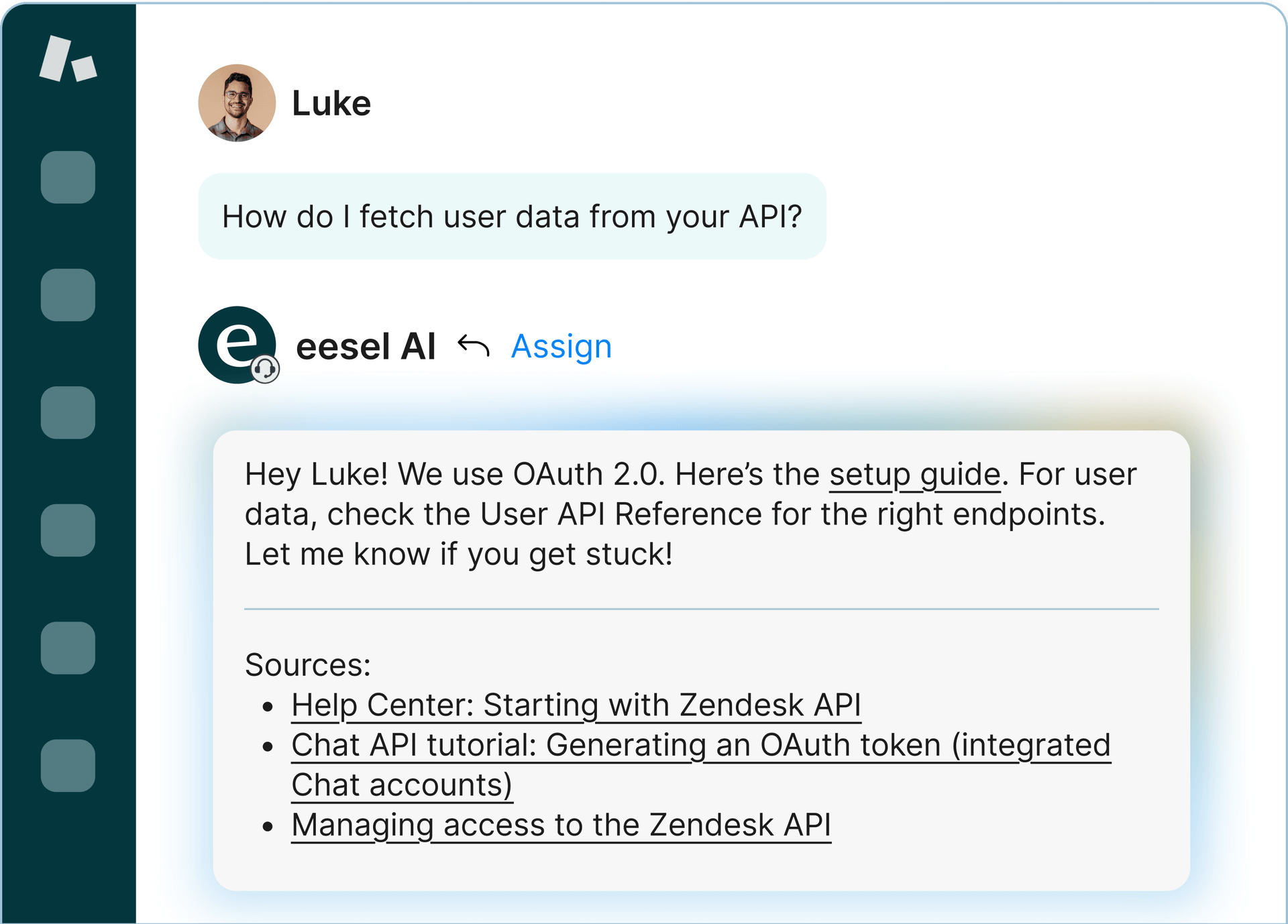Select the first square sidebar icon
This screenshot has height=924, width=1288.
tap(68, 177)
